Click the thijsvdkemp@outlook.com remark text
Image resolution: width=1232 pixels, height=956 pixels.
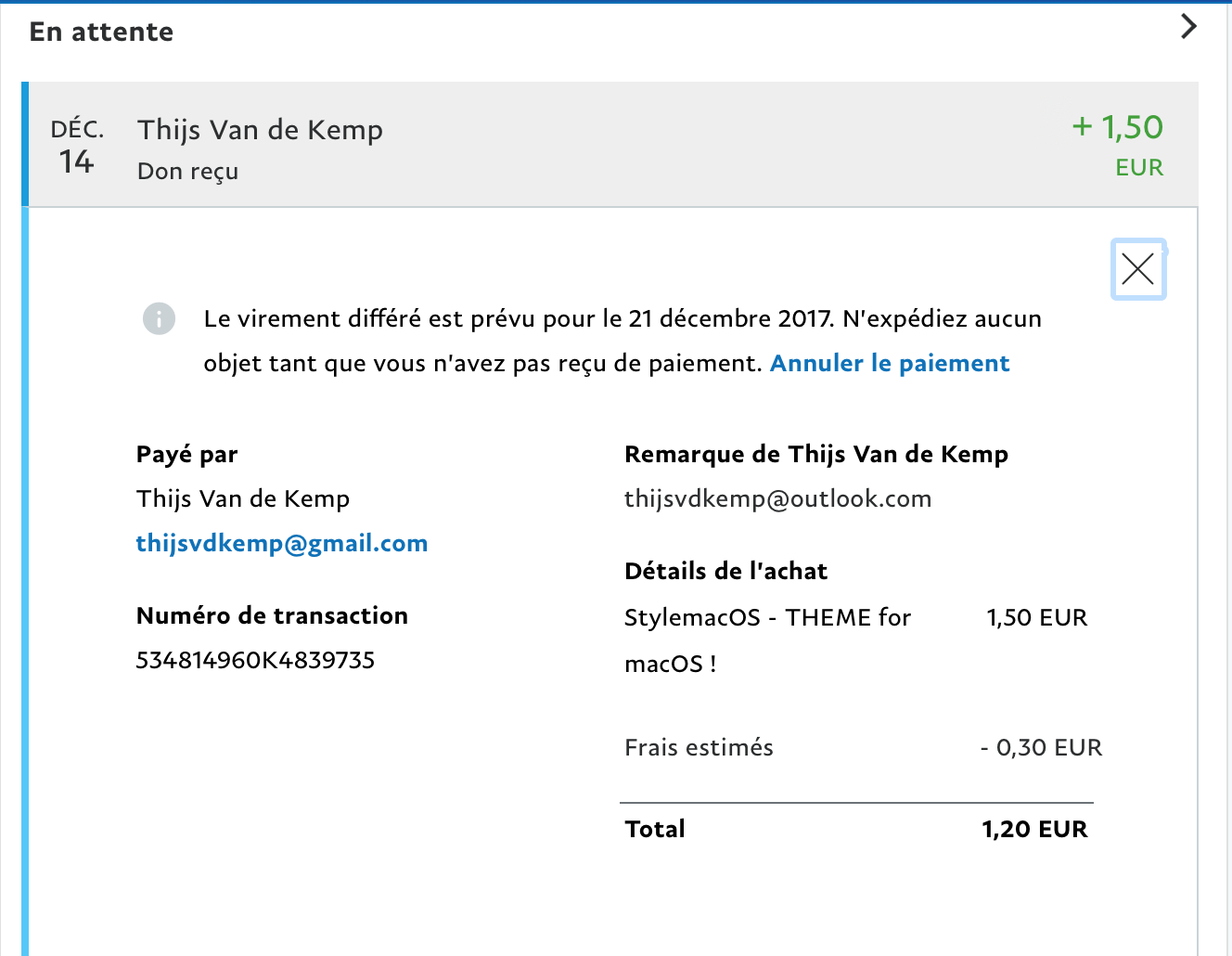point(777,498)
